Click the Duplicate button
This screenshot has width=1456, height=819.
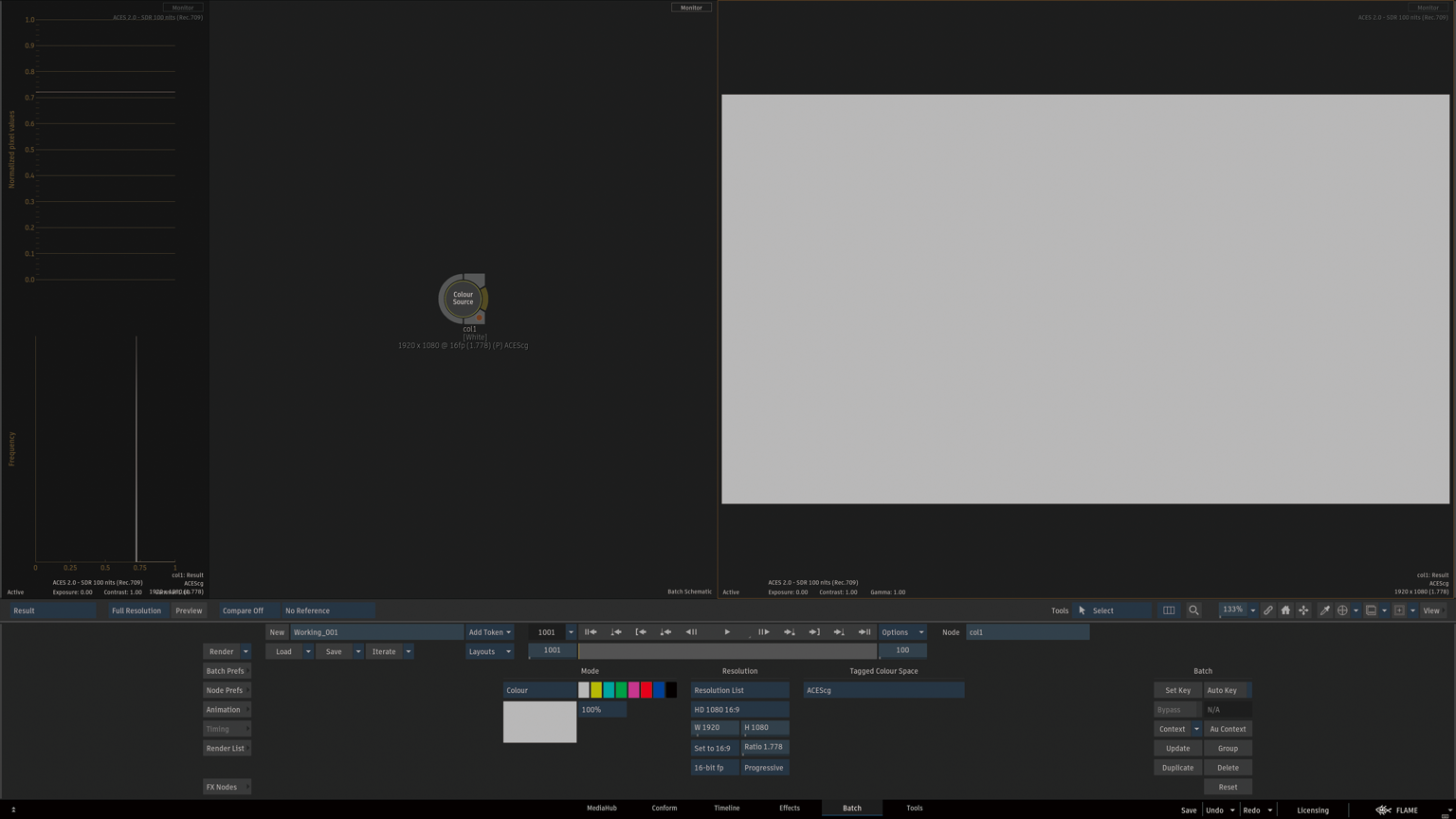1177,768
